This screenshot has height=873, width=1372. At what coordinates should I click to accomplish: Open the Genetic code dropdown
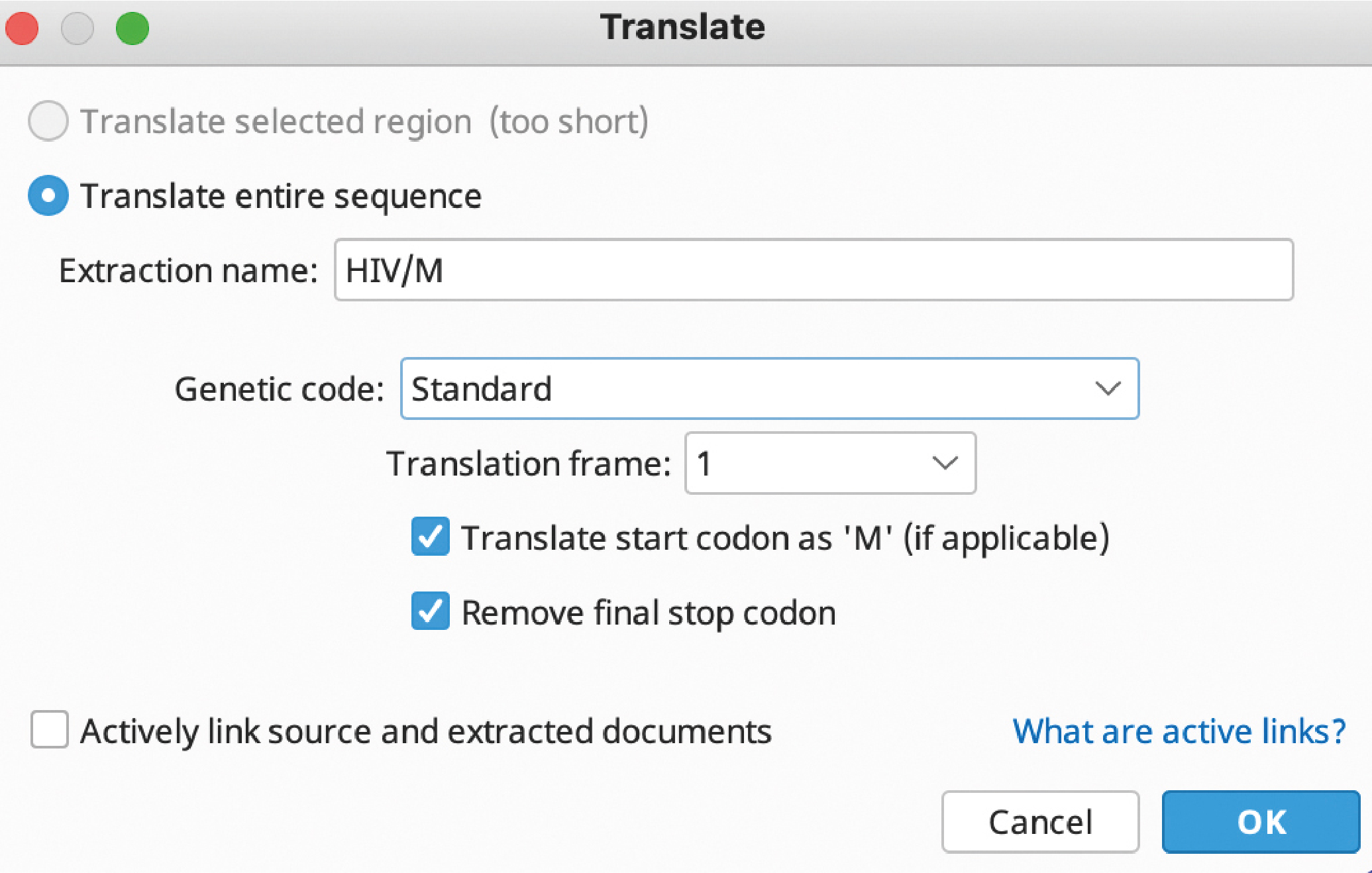pos(770,389)
